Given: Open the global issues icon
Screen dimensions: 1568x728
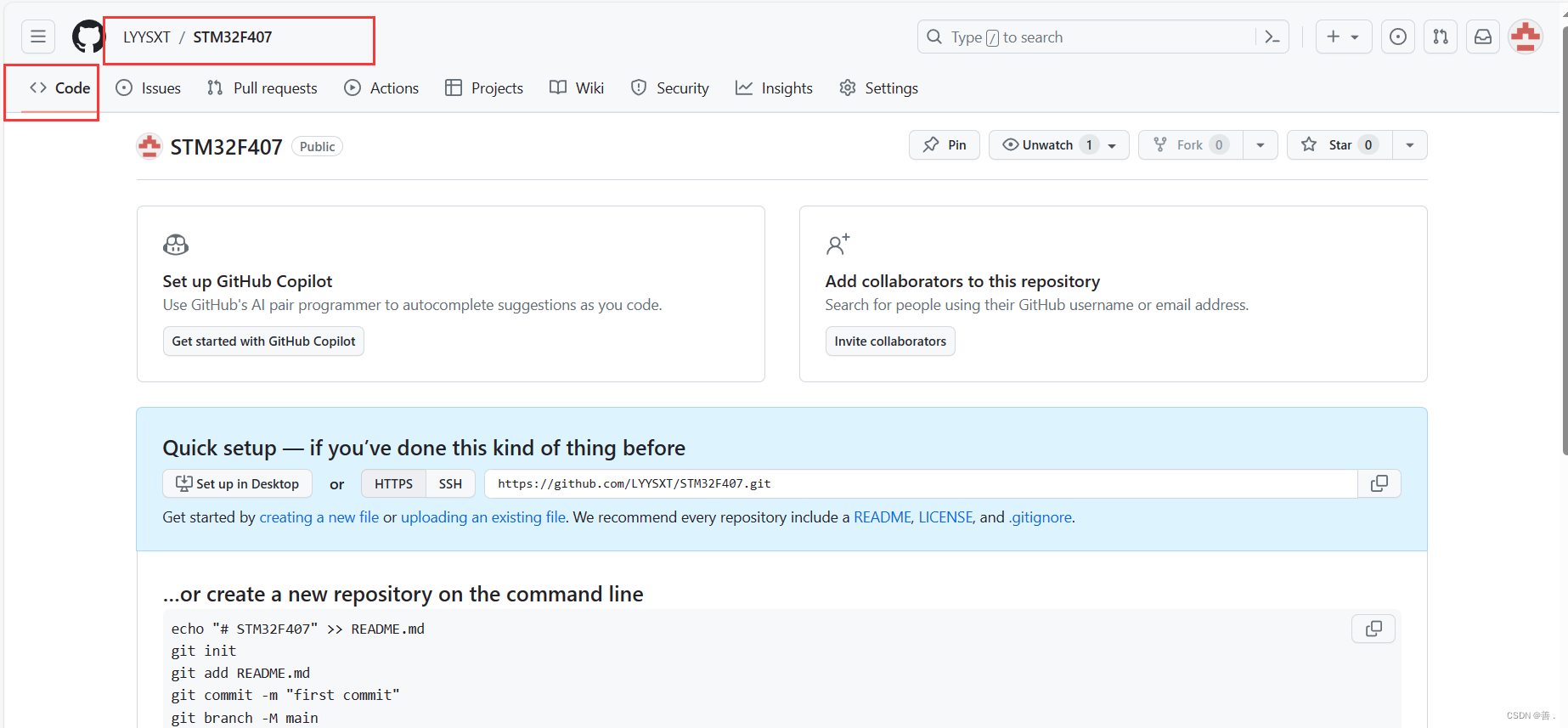Looking at the screenshot, I should tap(1397, 37).
